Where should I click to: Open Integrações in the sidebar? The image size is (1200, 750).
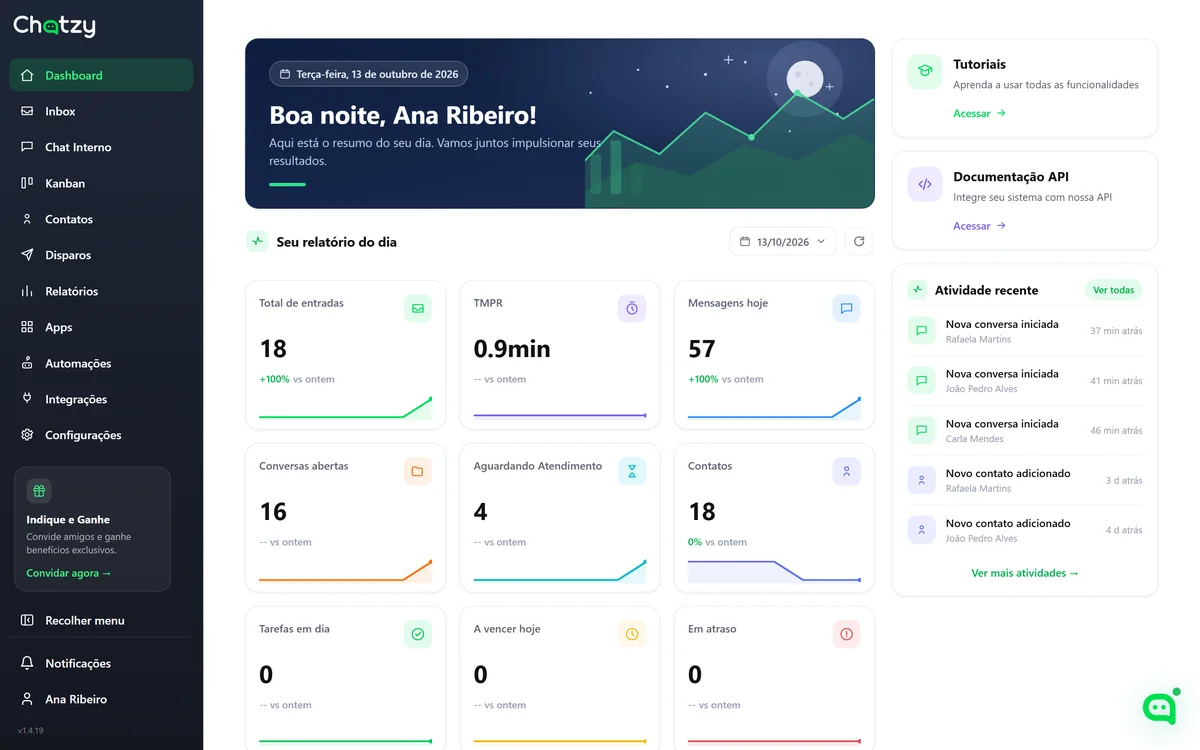coord(101,400)
